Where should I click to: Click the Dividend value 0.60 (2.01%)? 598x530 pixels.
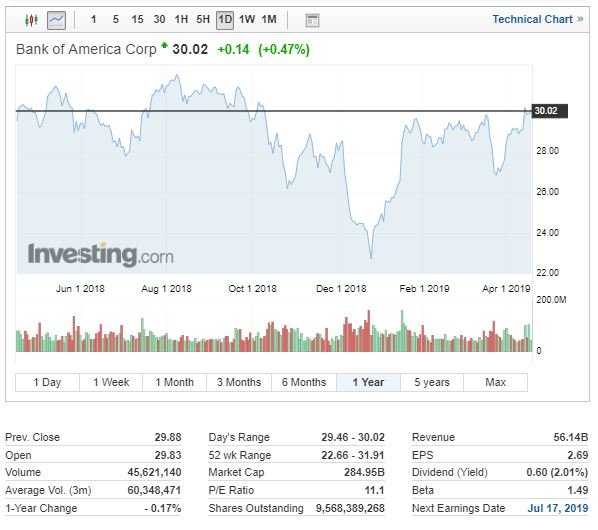click(x=557, y=472)
